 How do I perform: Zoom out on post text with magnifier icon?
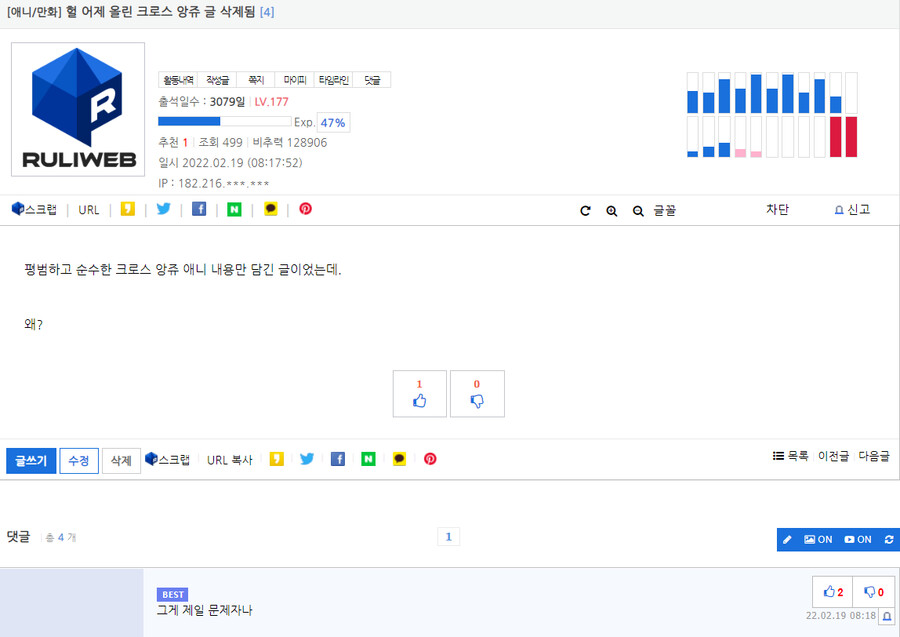click(638, 210)
